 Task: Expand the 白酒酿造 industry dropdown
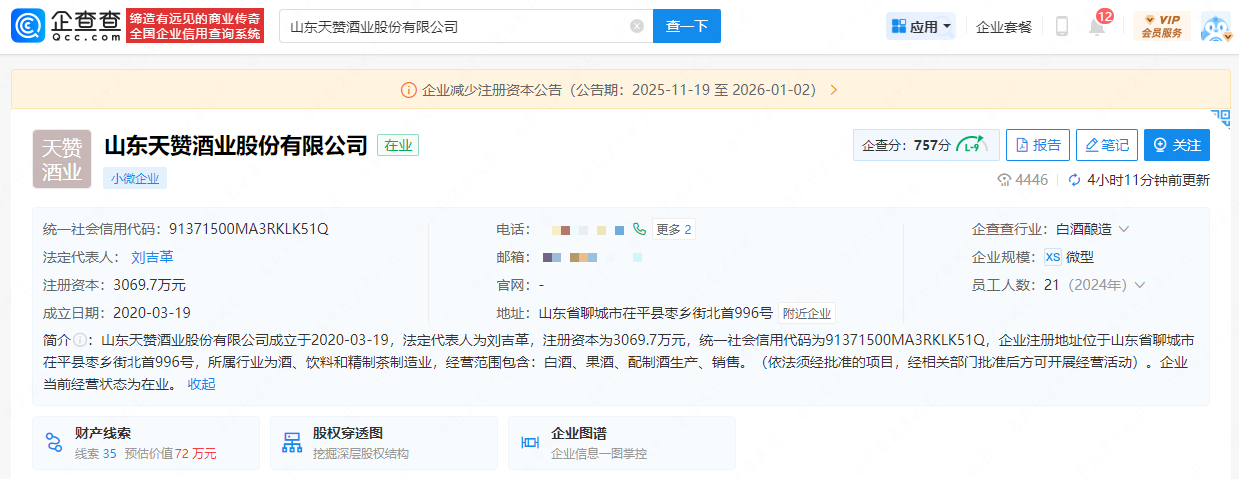pos(1124,229)
